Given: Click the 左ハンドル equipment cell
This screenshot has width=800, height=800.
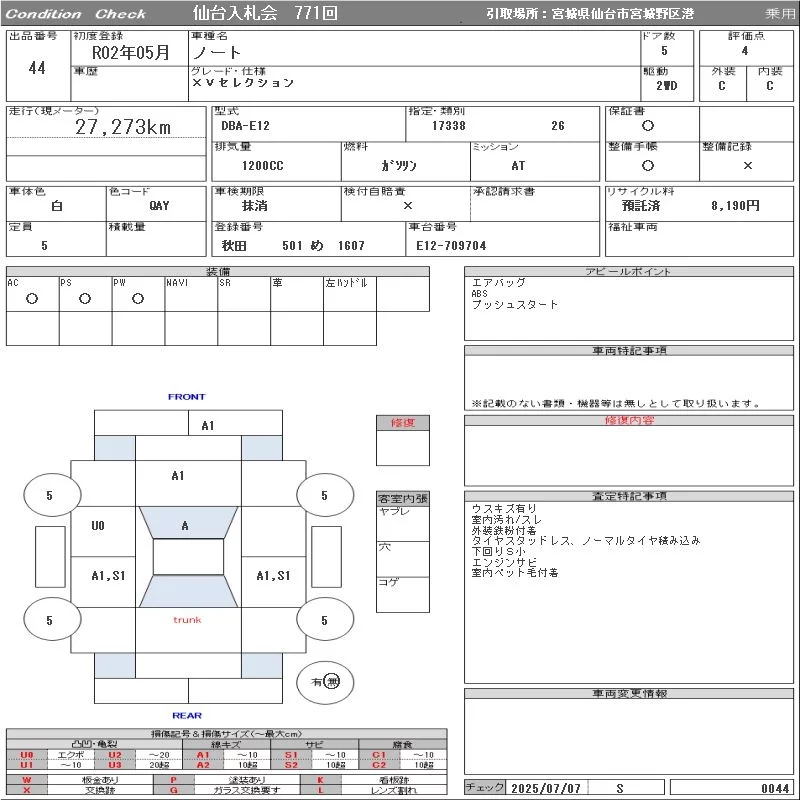Looking at the screenshot, I should [x=350, y=294].
